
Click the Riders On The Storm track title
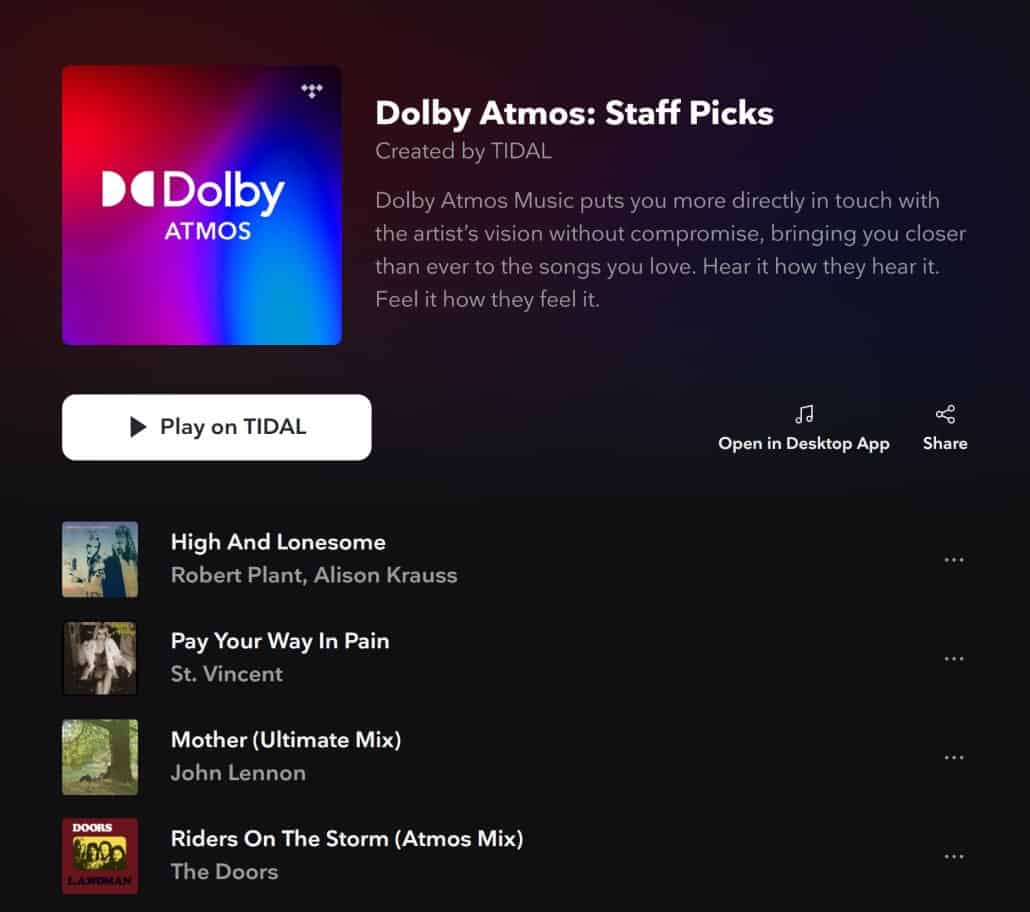pyautogui.click(x=347, y=839)
